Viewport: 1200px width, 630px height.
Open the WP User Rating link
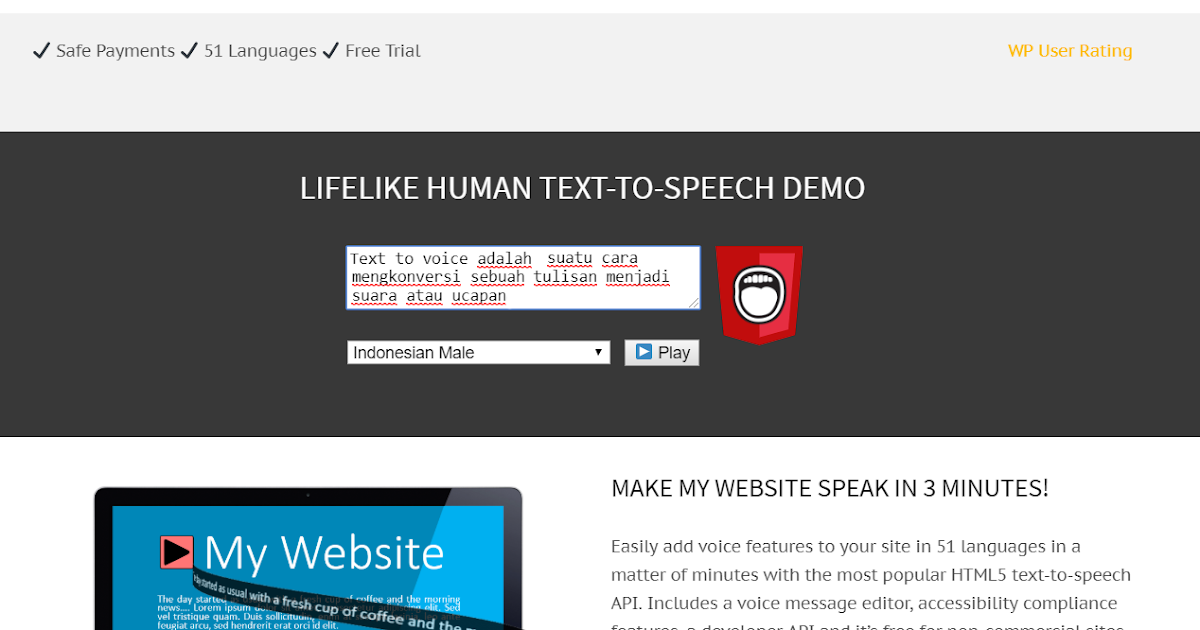1070,51
